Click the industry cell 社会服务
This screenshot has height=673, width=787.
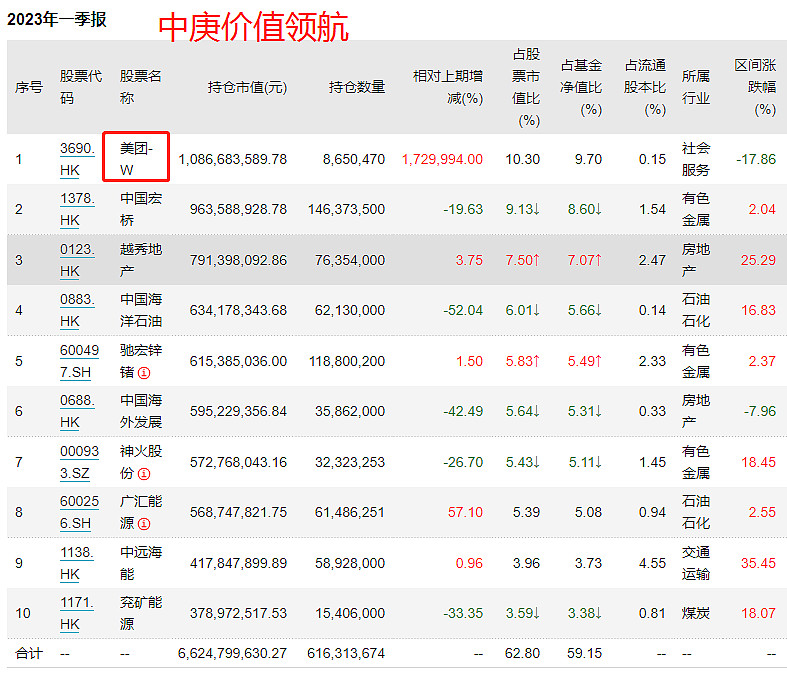(x=696, y=159)
